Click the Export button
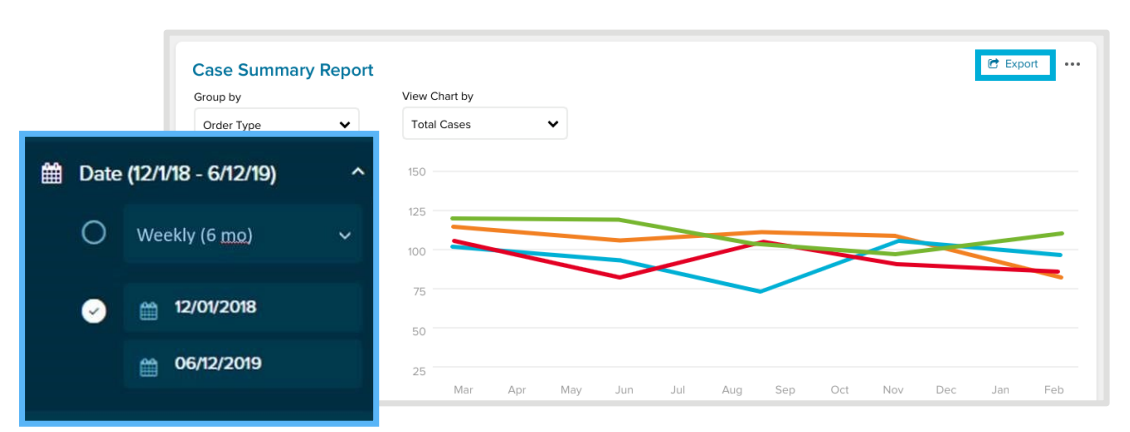1130x432 pixels. [x=1014, y=64]
